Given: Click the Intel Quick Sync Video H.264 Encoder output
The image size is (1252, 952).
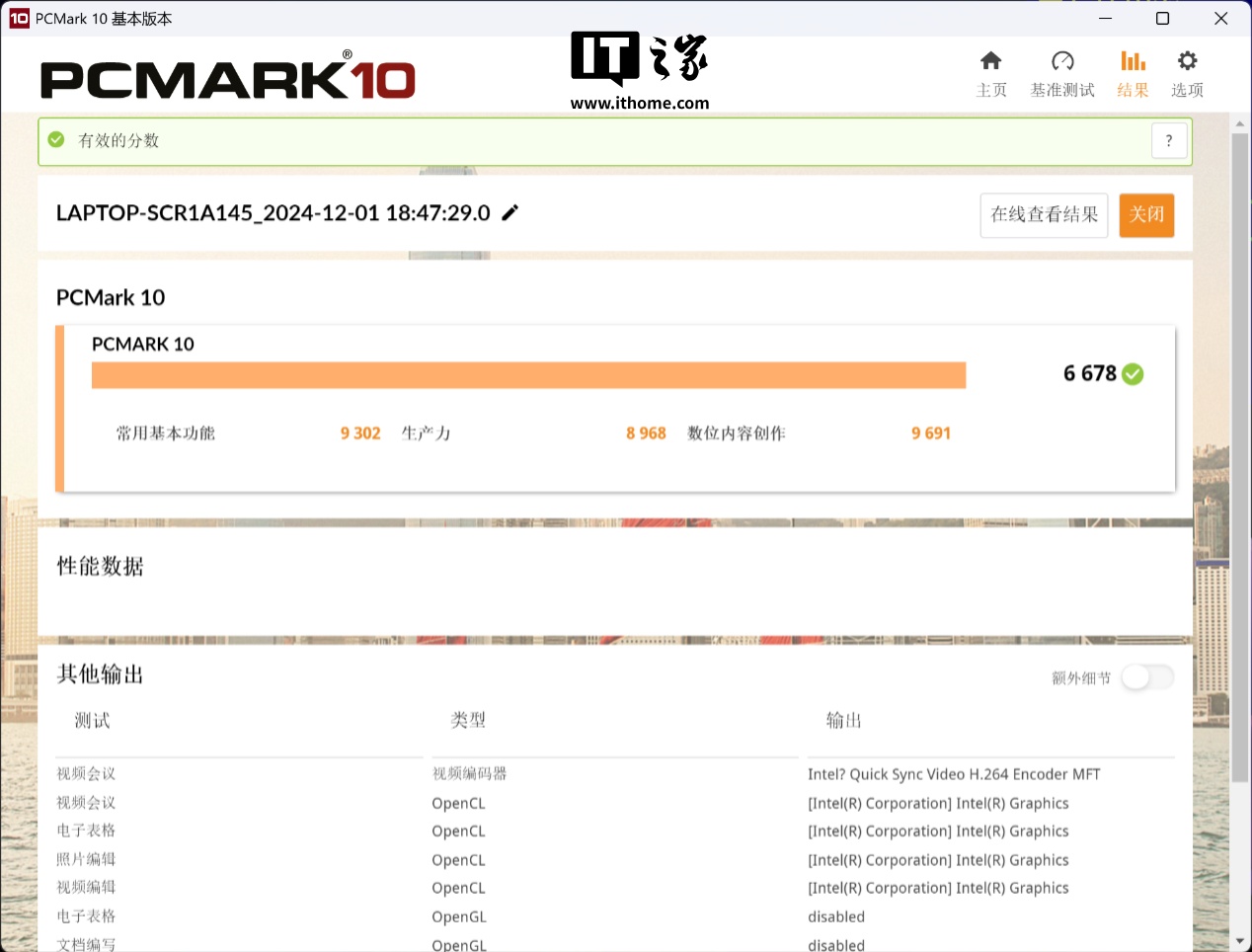Looking at the screenshot, I should 954,774.
